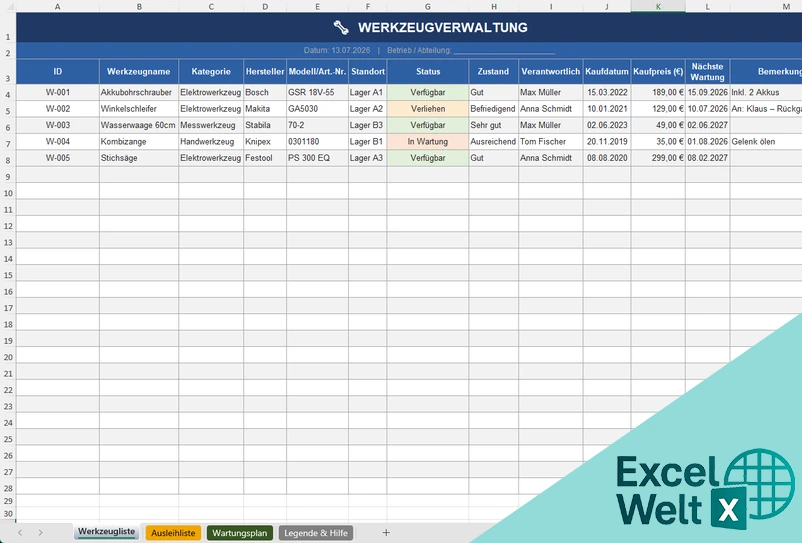The height and width of the screenshot is (543, 802).
Task: Select the Handwerkzeug category cell
Action: point(211,142)
